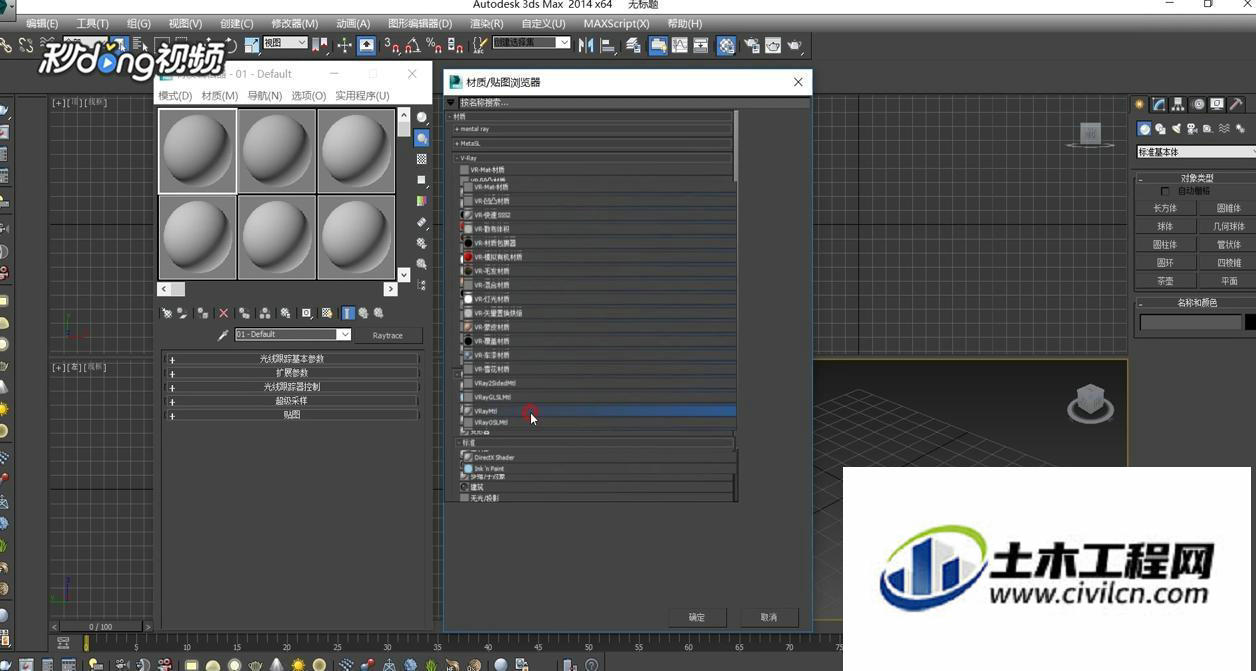The image size is (1256, 671).
Task: Click the 取消 button in browser
Action: tap(769, 617)
